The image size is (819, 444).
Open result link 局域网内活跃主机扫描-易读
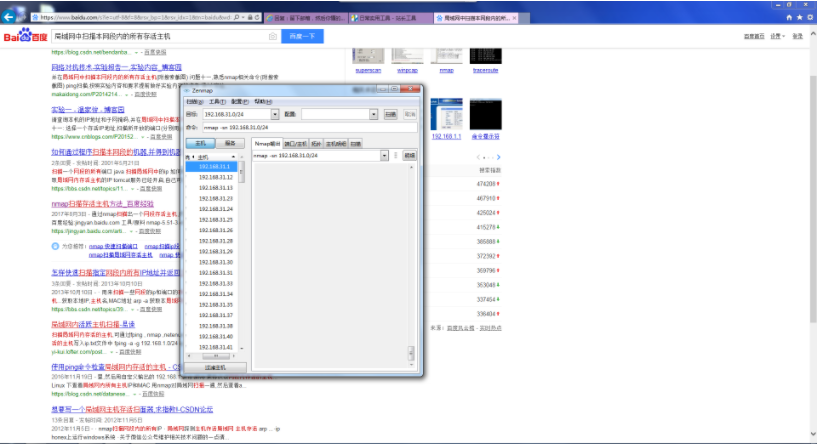tap(93, 324)
